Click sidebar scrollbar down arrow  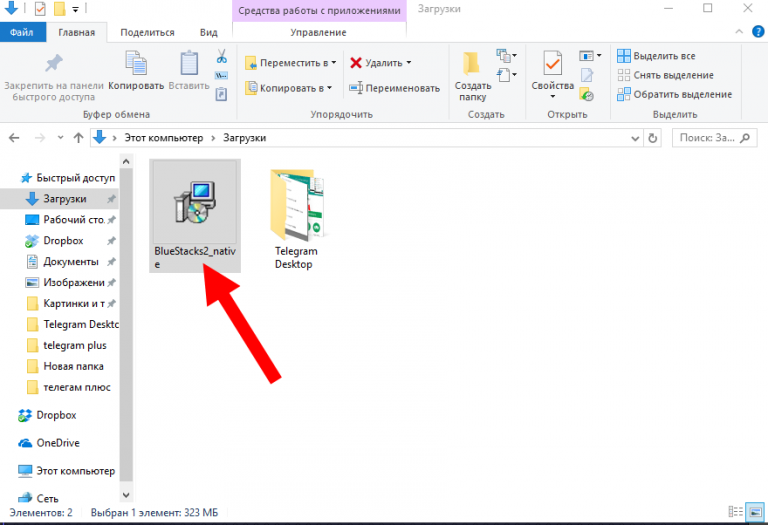(x=126, y=495)
